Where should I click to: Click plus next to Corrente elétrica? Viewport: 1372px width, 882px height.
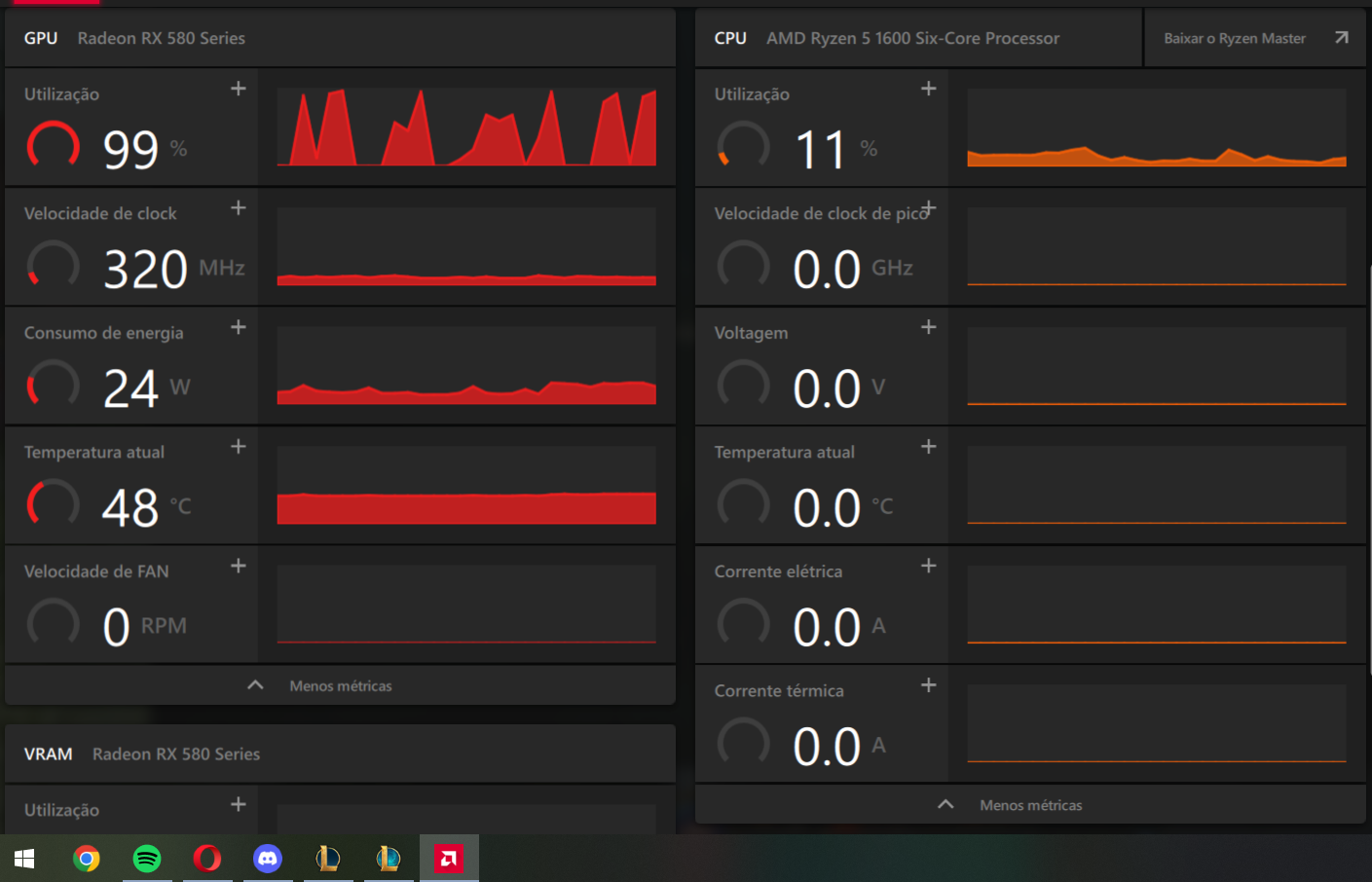tap(928, 566)
